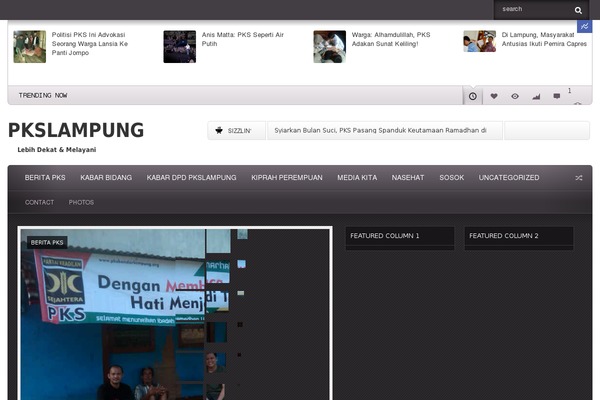Open the CONTACT page
The width and height of the screenshot is (600, 400).
pyautogui.click(x=39, y=202)
